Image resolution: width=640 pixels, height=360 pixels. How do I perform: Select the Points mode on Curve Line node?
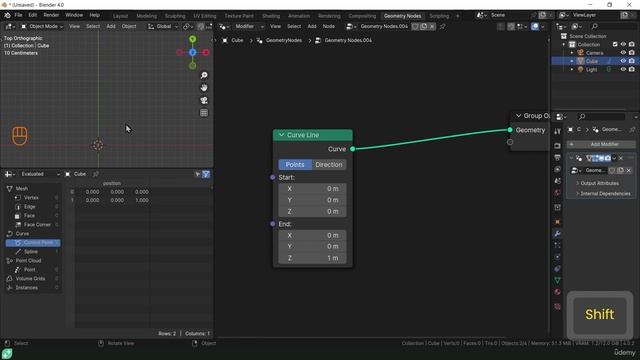(295, 164)
